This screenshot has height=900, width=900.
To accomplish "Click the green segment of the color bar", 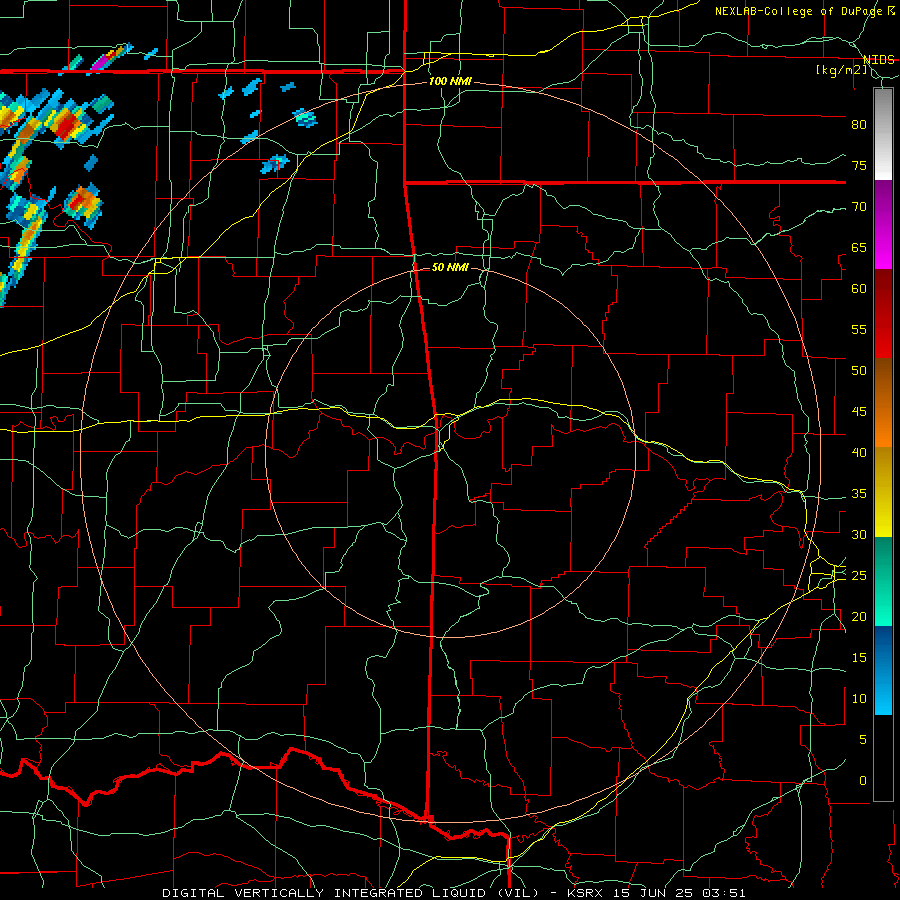I will coord(883,581).
